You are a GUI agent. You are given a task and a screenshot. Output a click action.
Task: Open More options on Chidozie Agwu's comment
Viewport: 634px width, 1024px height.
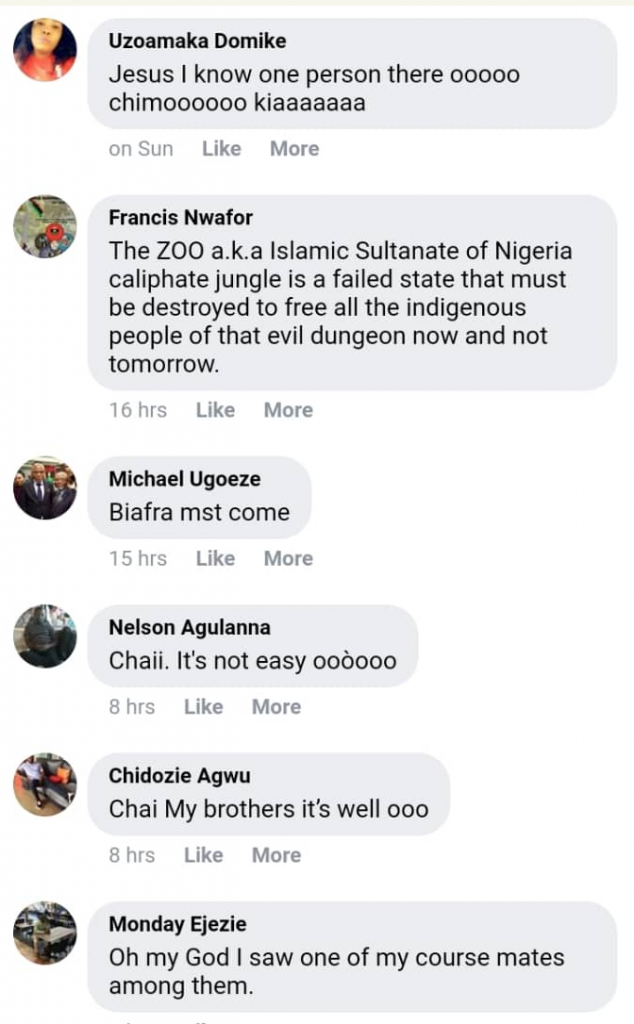click(x=276, y=855)
